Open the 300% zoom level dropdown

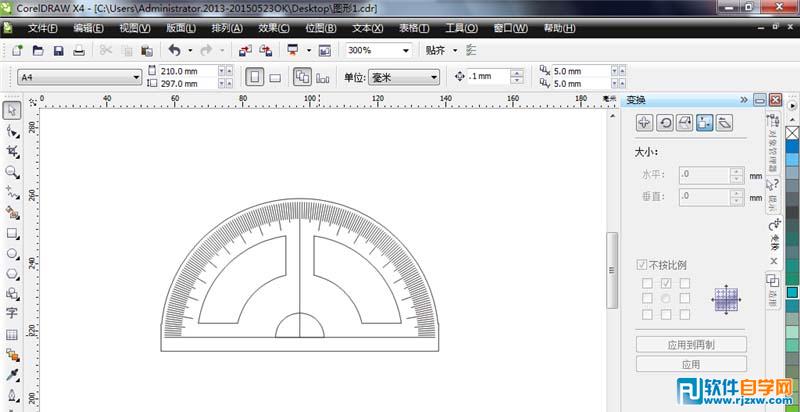(405, 50)
